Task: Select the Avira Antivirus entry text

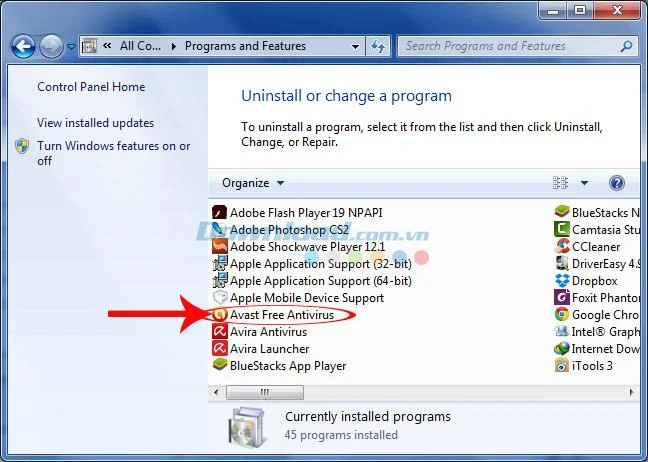Action: pos(269,332)
